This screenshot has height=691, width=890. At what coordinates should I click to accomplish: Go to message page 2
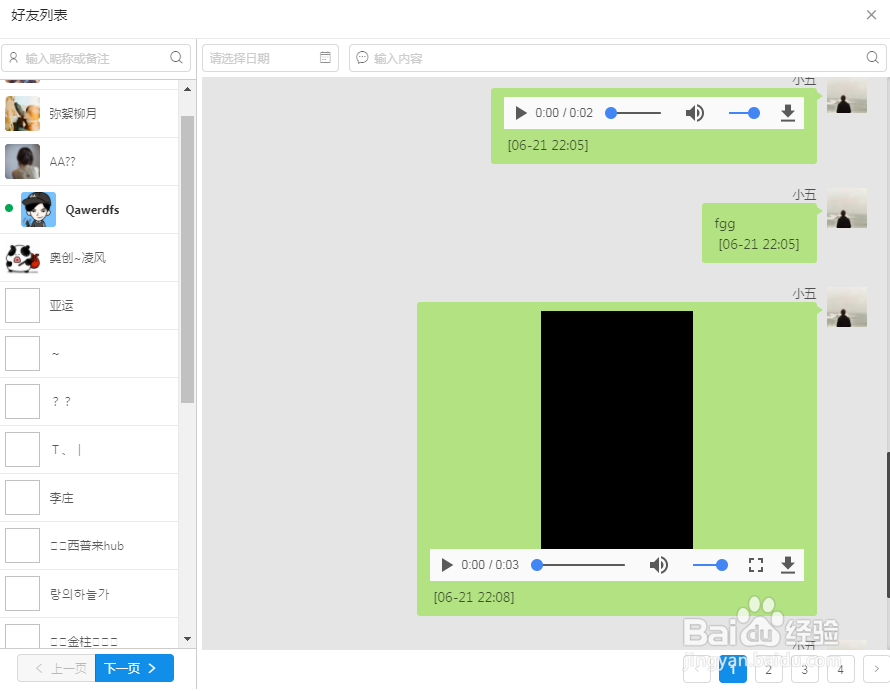click(769, 669)
